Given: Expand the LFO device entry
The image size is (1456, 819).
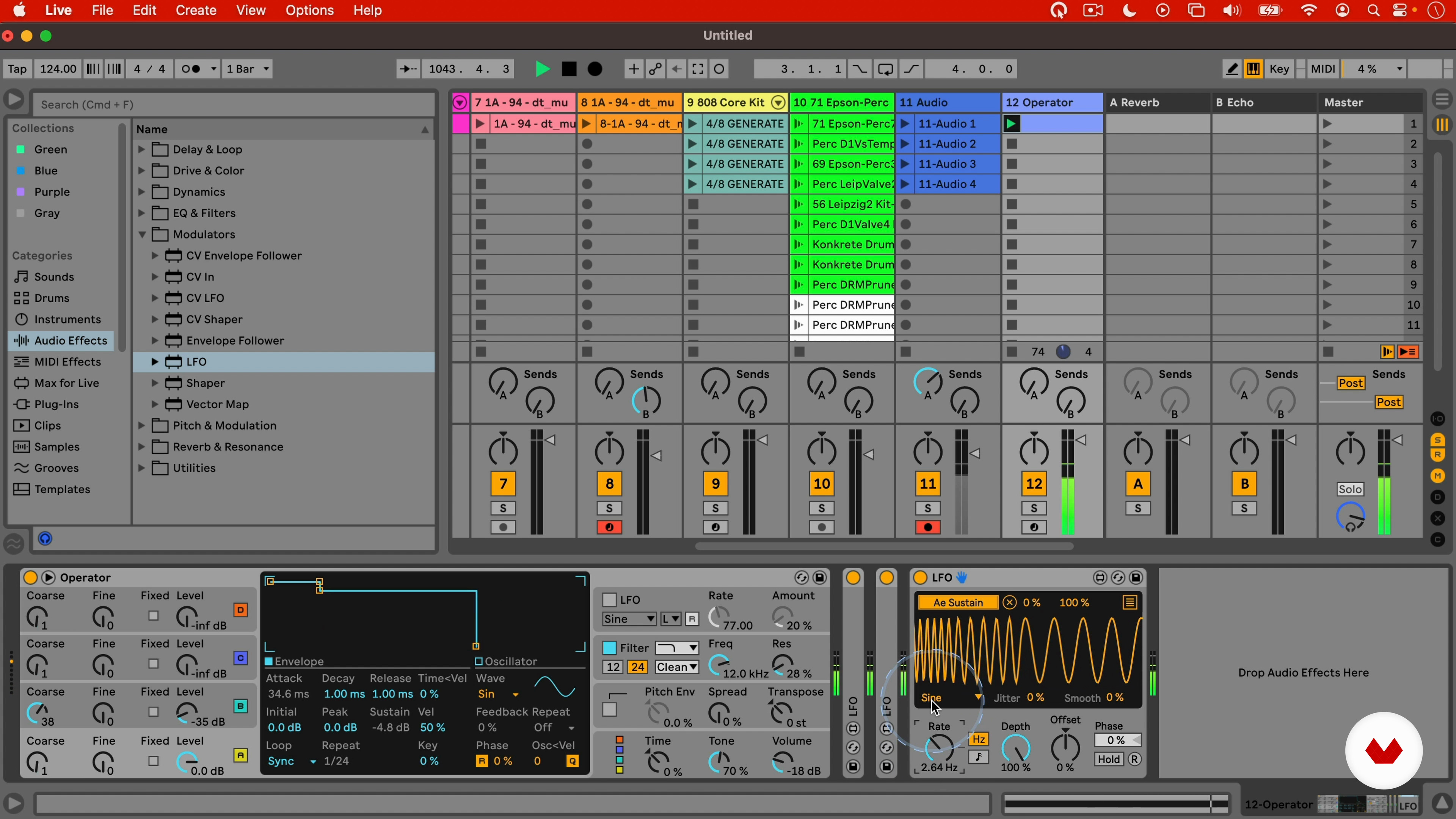Looking at the screenshot, I should pos(154,362).
